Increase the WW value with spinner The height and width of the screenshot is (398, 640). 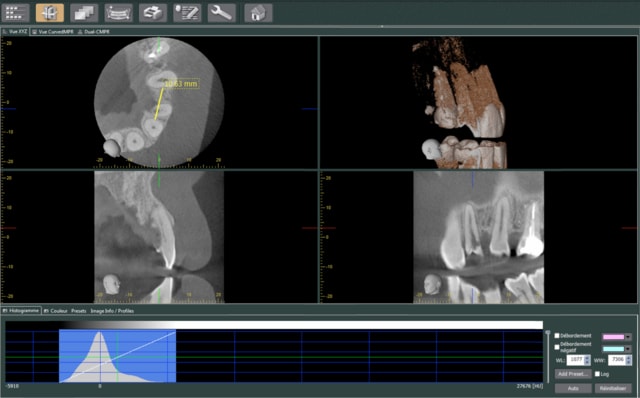pos(629,358)
